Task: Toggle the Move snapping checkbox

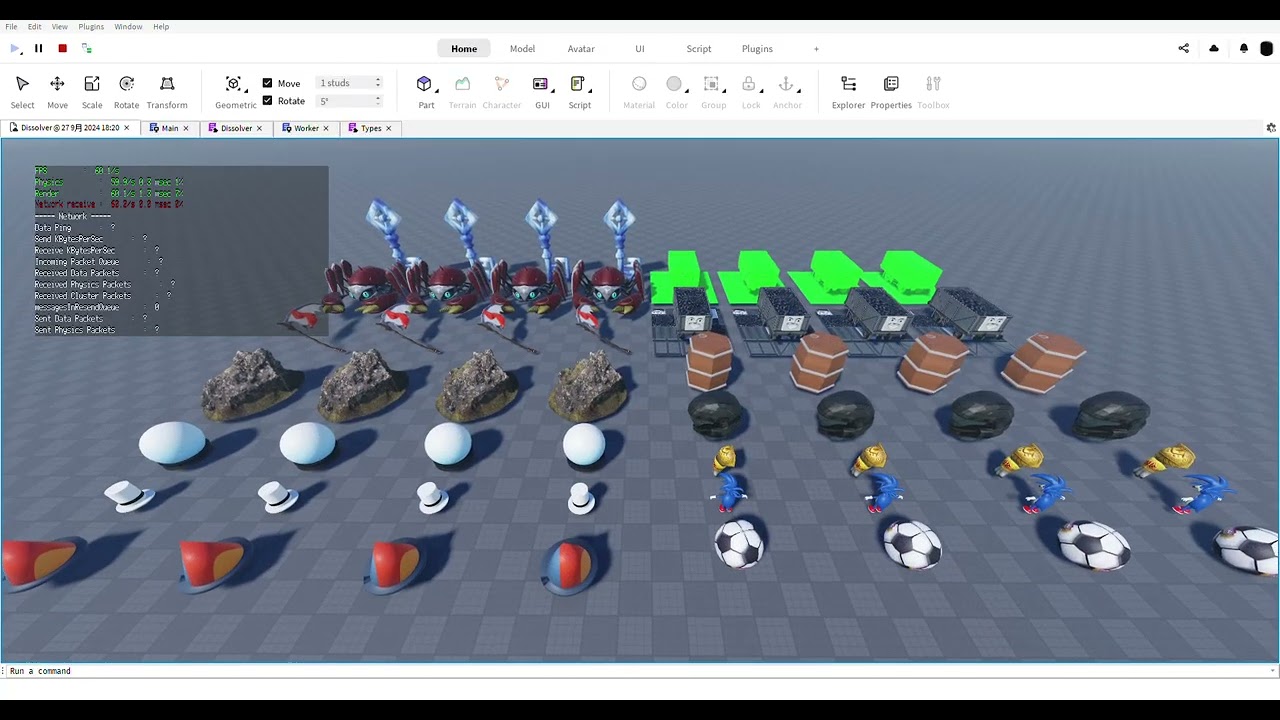Action: 267,83
